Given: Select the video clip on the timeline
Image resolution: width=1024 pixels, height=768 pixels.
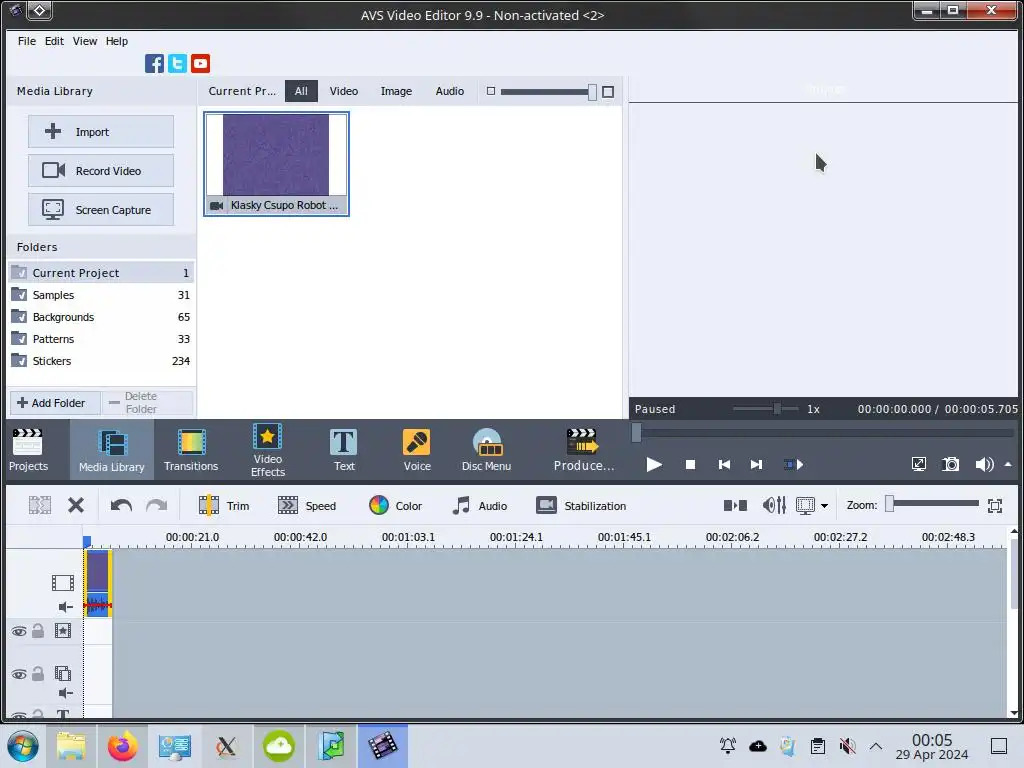Looking at the screenshot, I should tap(97, 583).
